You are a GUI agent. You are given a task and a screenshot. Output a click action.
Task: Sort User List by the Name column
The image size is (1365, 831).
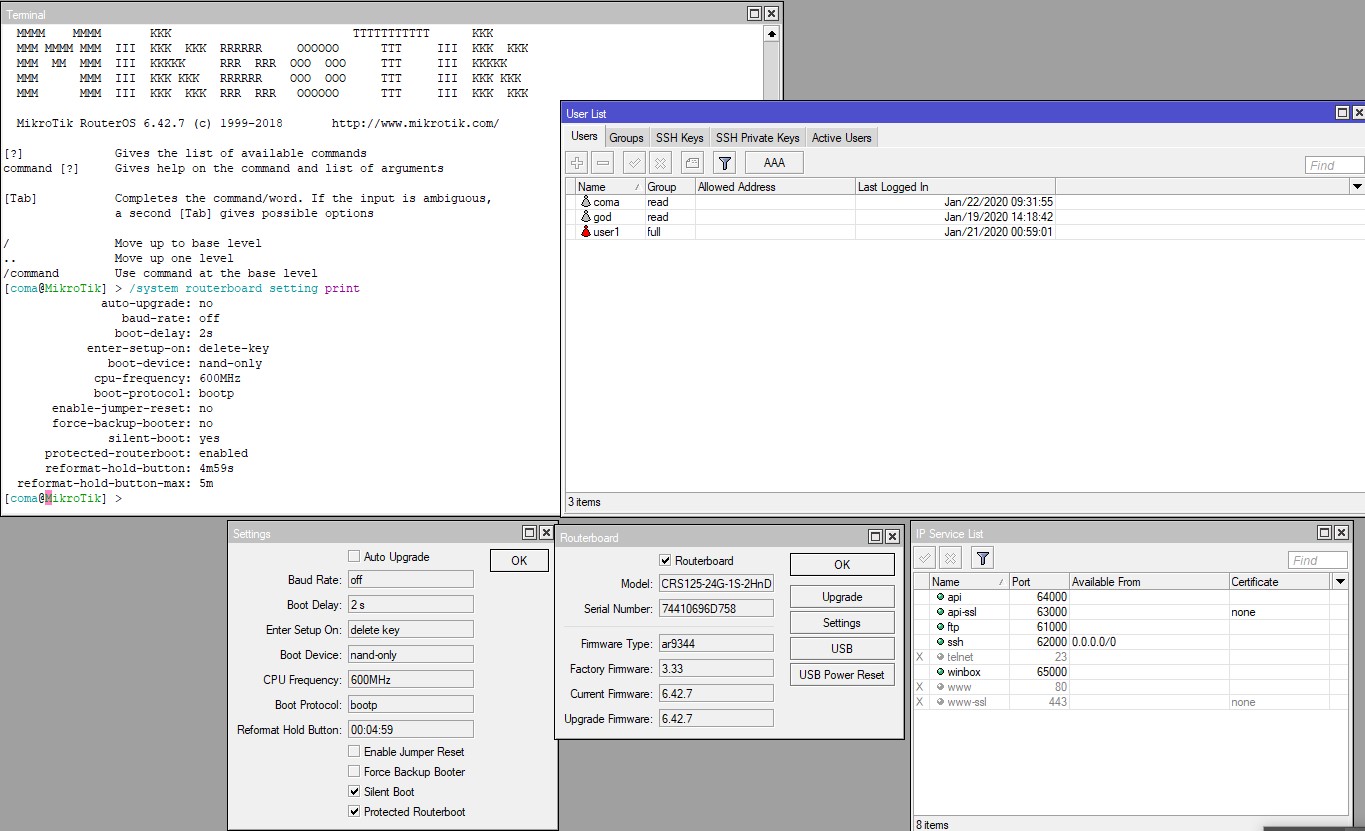[610, 187]
